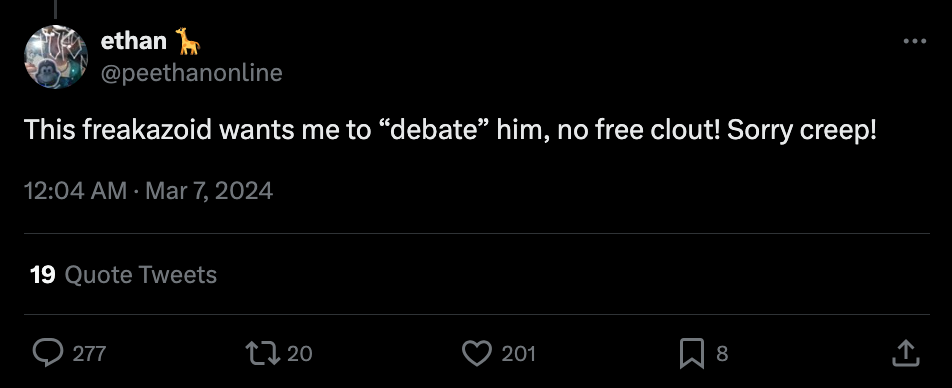Click the giraffe emoji beside ethan's name
The height and width of the screenshot is (388, 952).
188,41
